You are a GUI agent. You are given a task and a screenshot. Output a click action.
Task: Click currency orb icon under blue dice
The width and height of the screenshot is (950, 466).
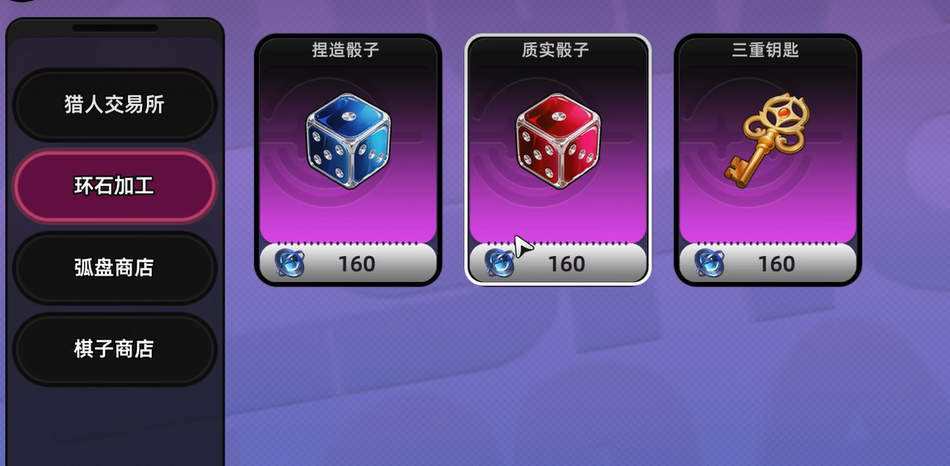point(290,264)
